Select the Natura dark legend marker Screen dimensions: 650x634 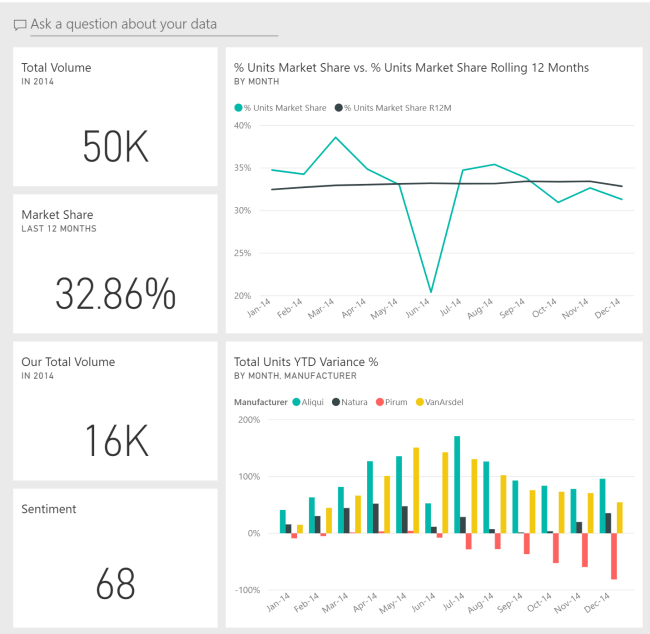(334, 402)
